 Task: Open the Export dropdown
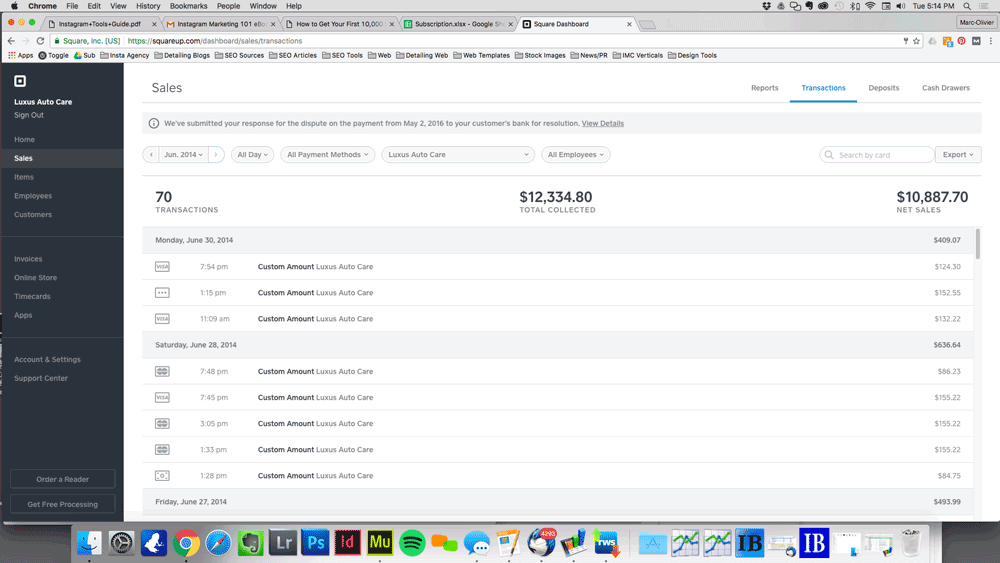pyautogui.click(x=958, y=154)
